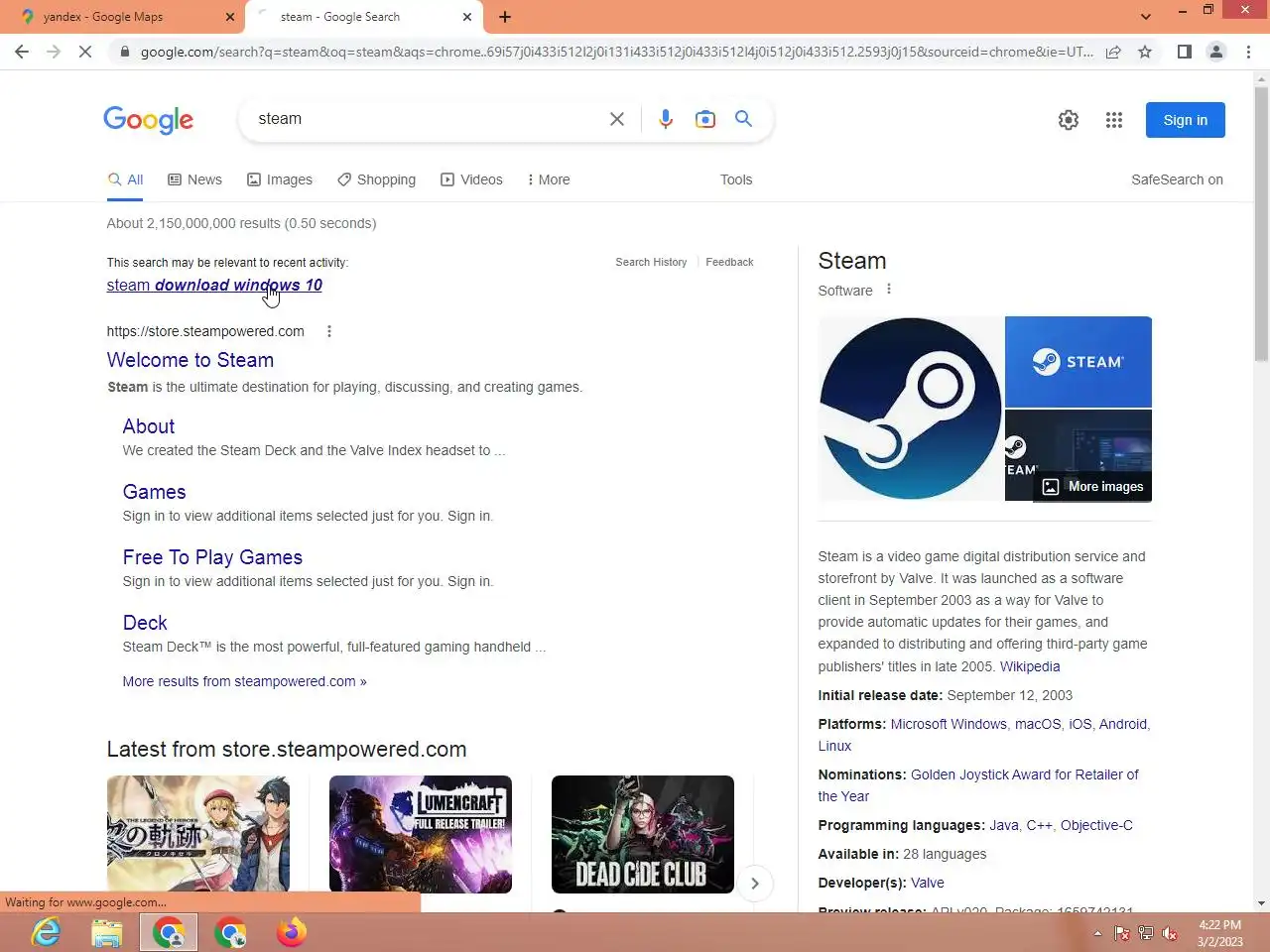This screenshot has height=952, width=1270.
Task: Open the Welcome to Steam result
Action: point(190,360)
